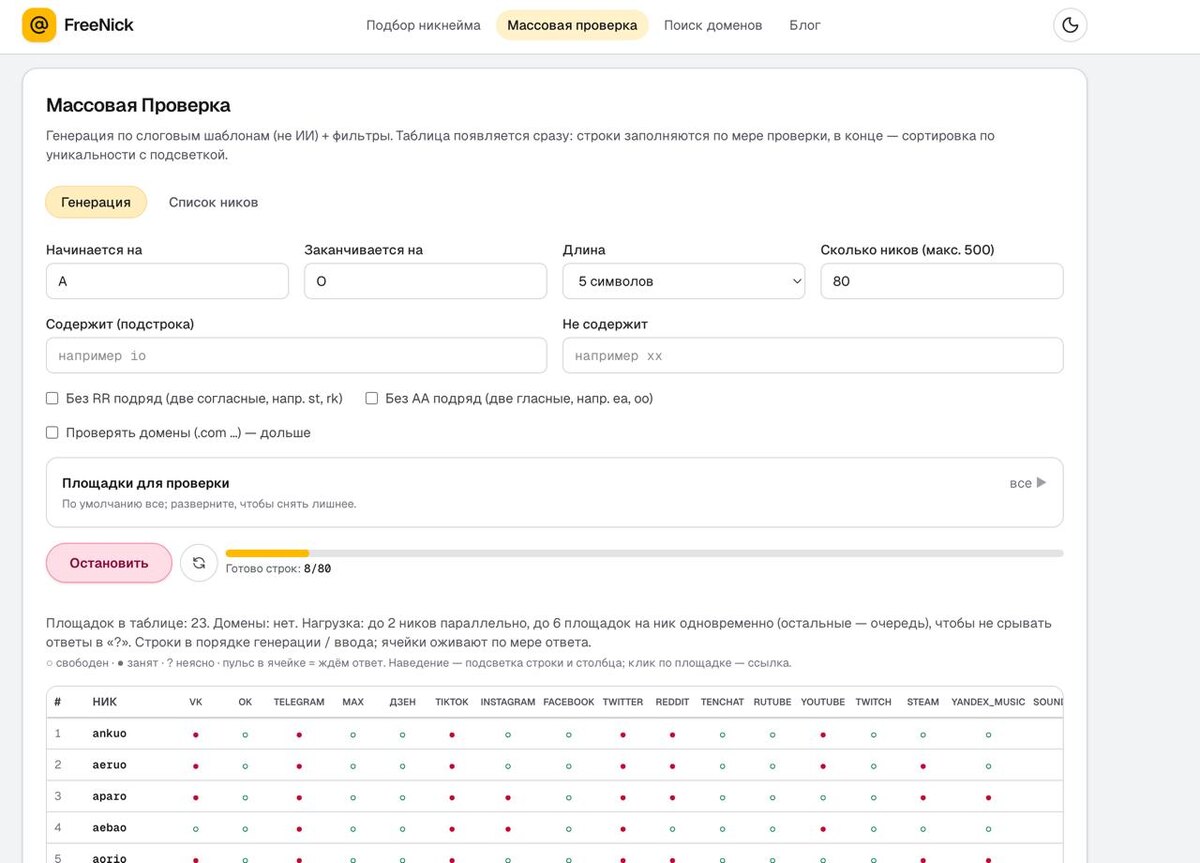
Task: Click the generation progress bar
Action: click(x=644, y=553)
